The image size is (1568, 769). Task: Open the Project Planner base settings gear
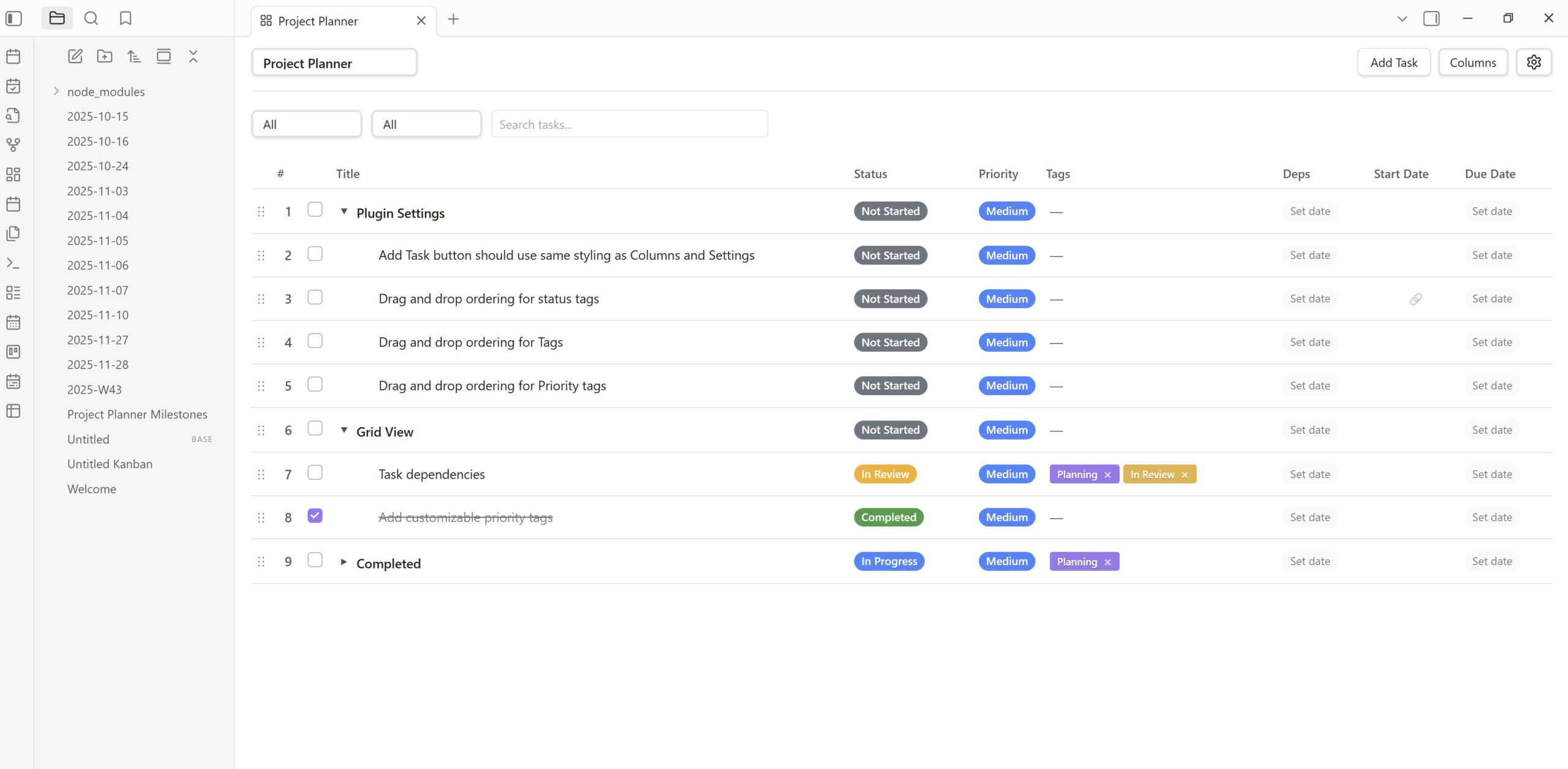tap(1534, 62)
